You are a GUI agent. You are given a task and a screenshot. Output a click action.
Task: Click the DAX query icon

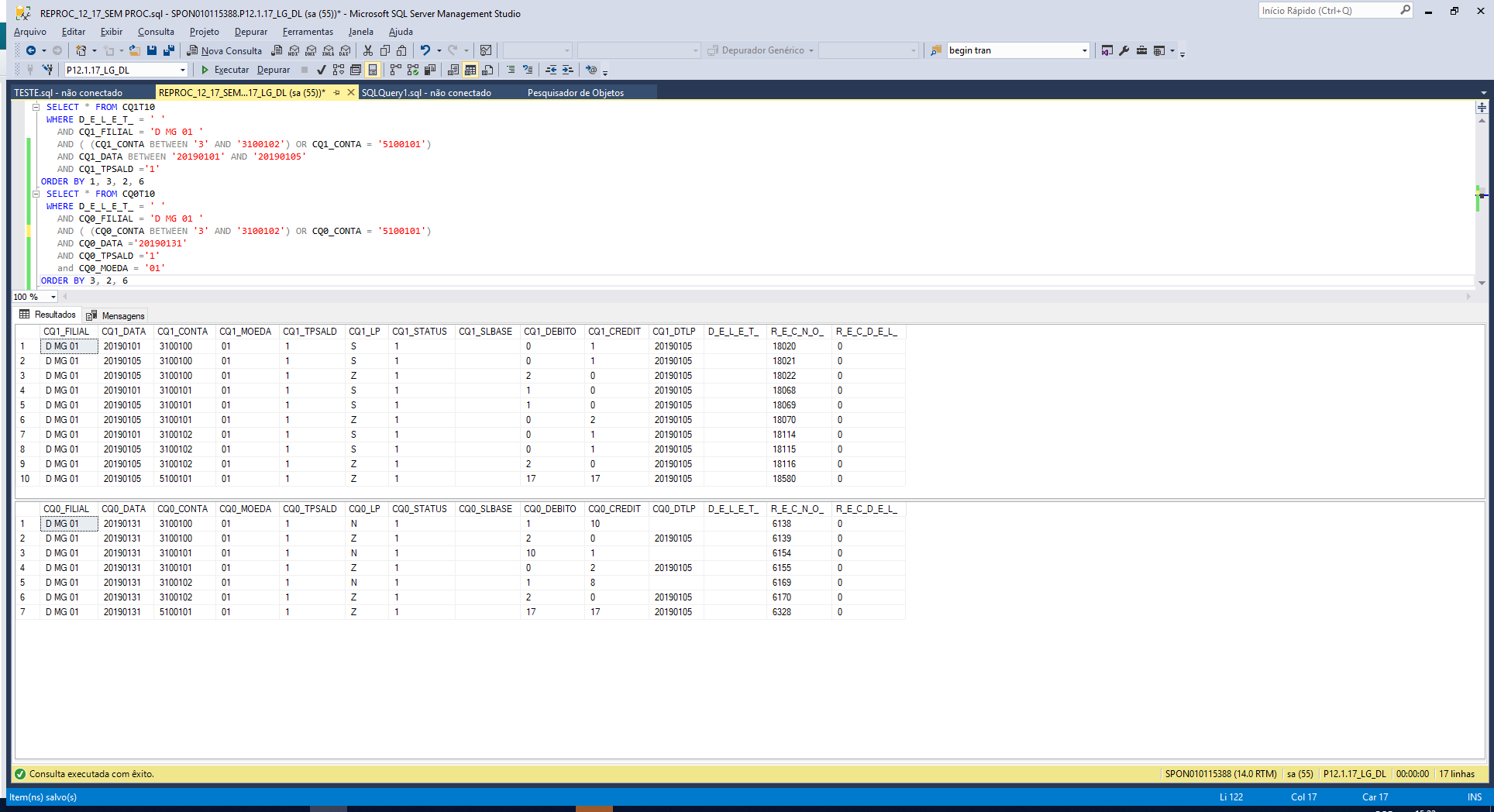(345, 50)
